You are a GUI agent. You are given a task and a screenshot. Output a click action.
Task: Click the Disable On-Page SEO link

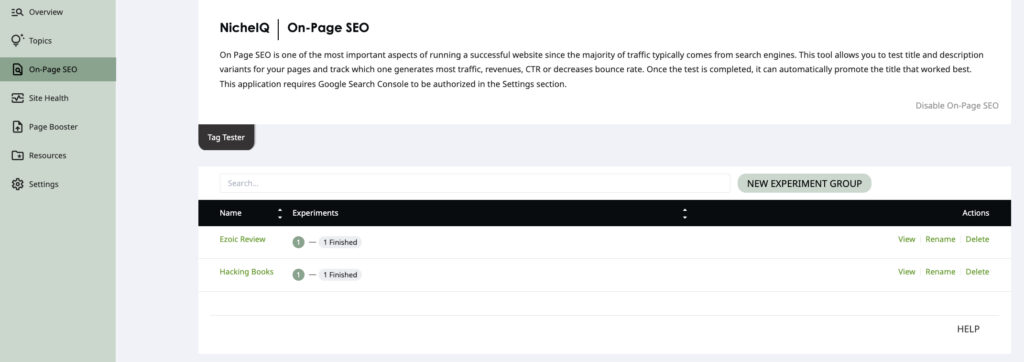click(x=957, y=105)
